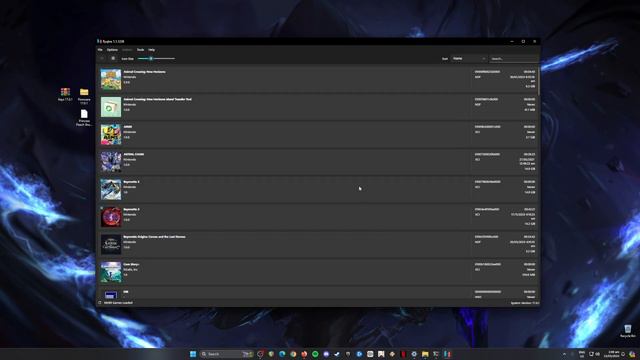Click the Games Loaded status text

118,303
